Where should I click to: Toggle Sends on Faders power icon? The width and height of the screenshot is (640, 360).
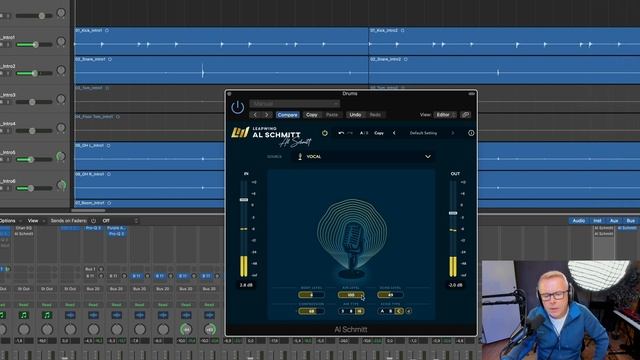tap(93, 220)
